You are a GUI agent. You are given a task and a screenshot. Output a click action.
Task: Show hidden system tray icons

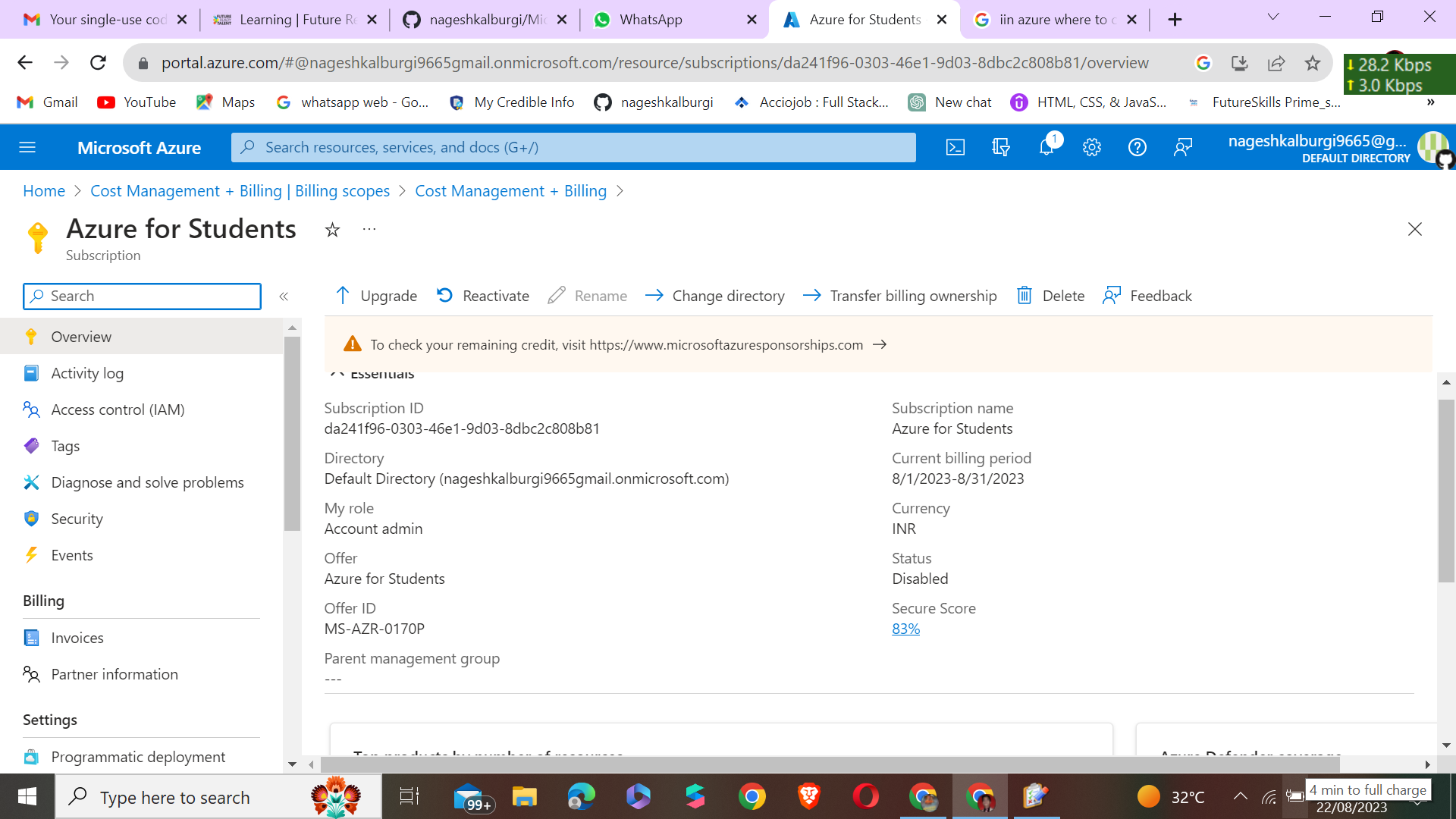point(1241,796)
